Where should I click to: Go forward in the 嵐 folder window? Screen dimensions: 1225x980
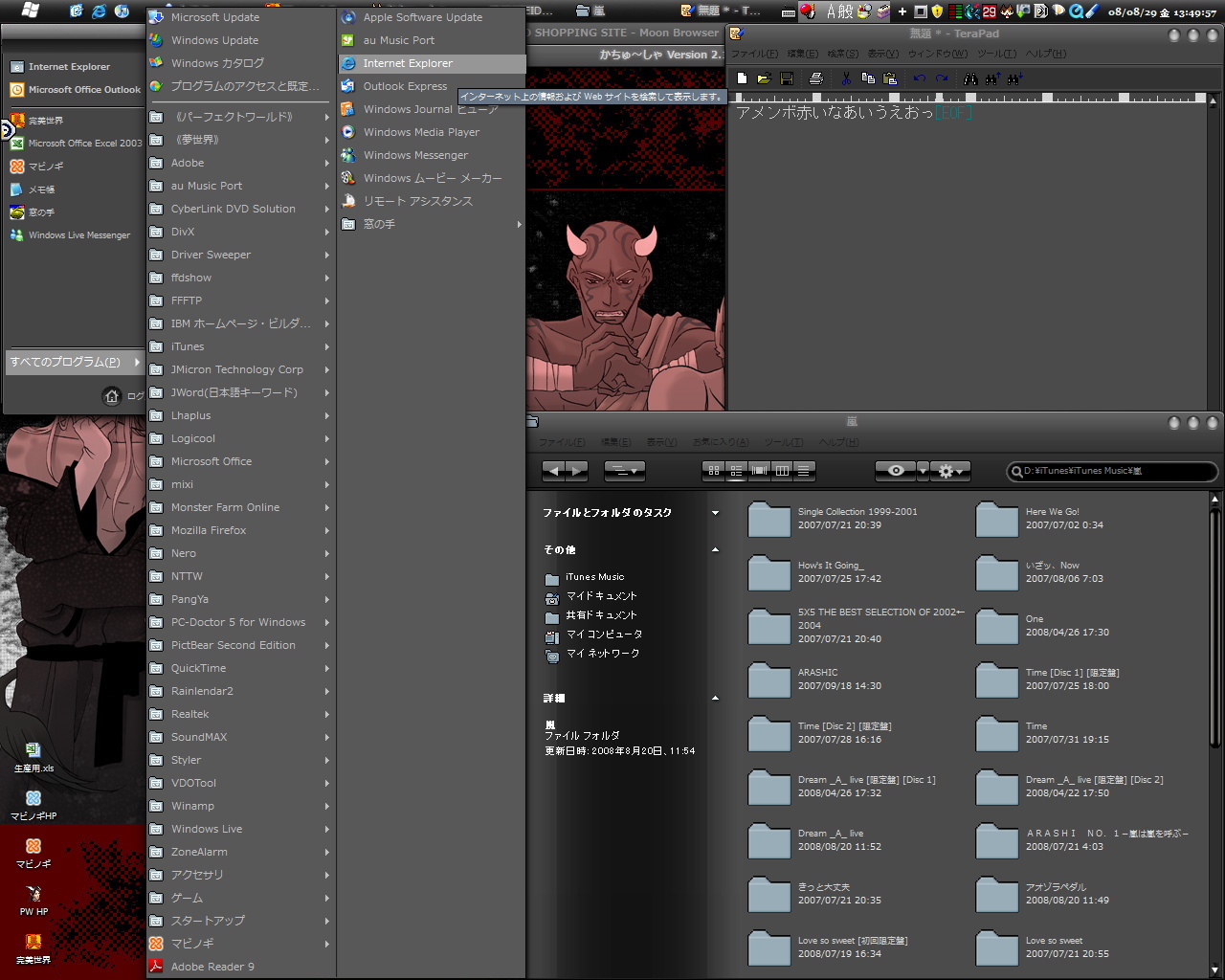577,471
